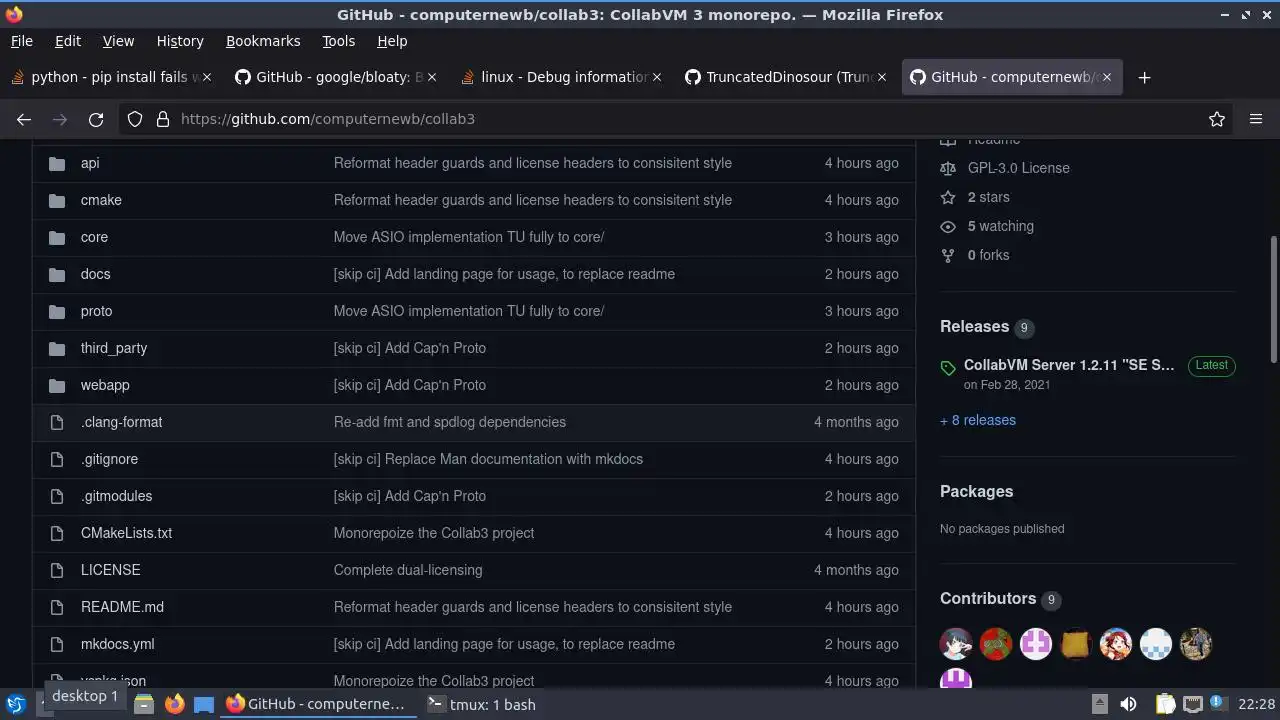Open CollabVM Server 1.2.11 release
The image size is (1280, 720).
pos(1069,365)
